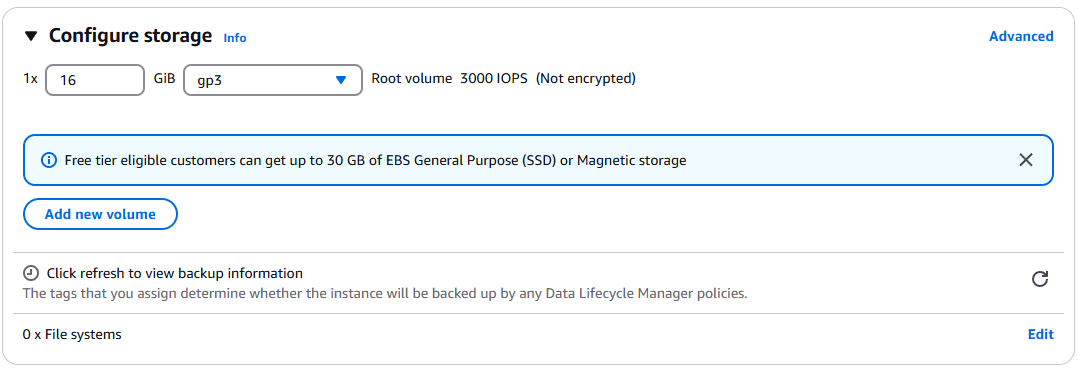The image size is (1078, 370).
Task: Add new volume
Action: pos(100,214)
